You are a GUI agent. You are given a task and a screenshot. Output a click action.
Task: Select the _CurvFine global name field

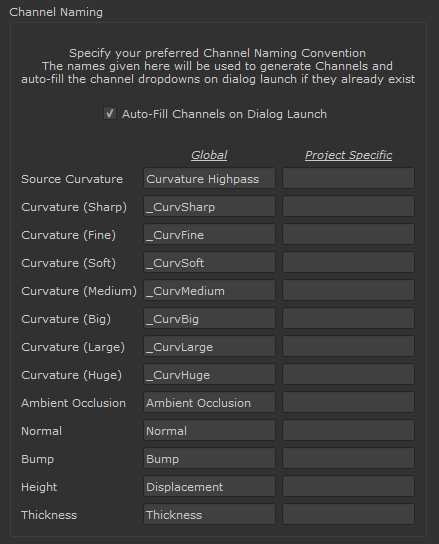tap(209, 235)
